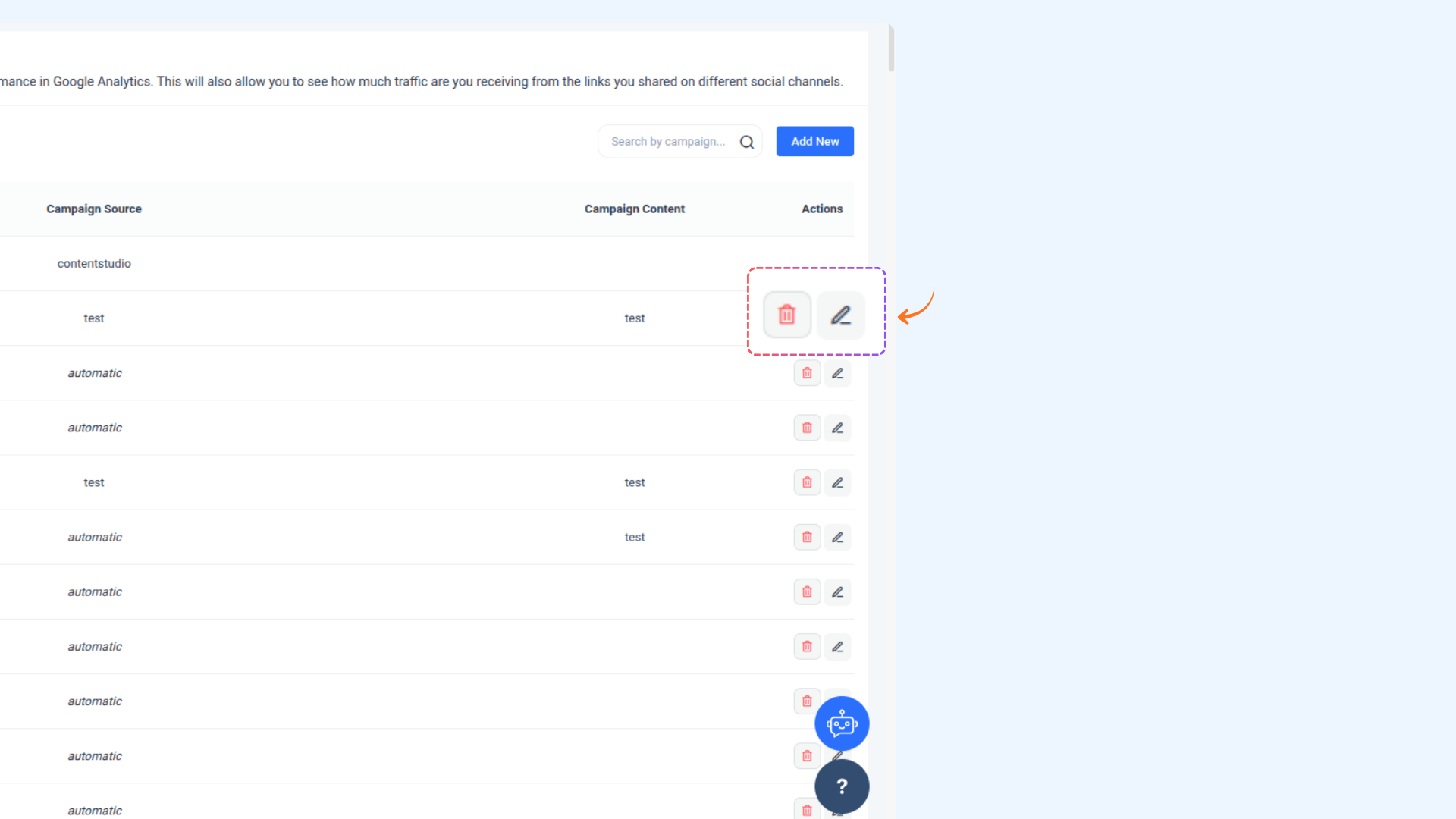The height and width of the screenshot is (819, 1456).
Task: Select the contentstudio source cell
Action: point(94,263)
